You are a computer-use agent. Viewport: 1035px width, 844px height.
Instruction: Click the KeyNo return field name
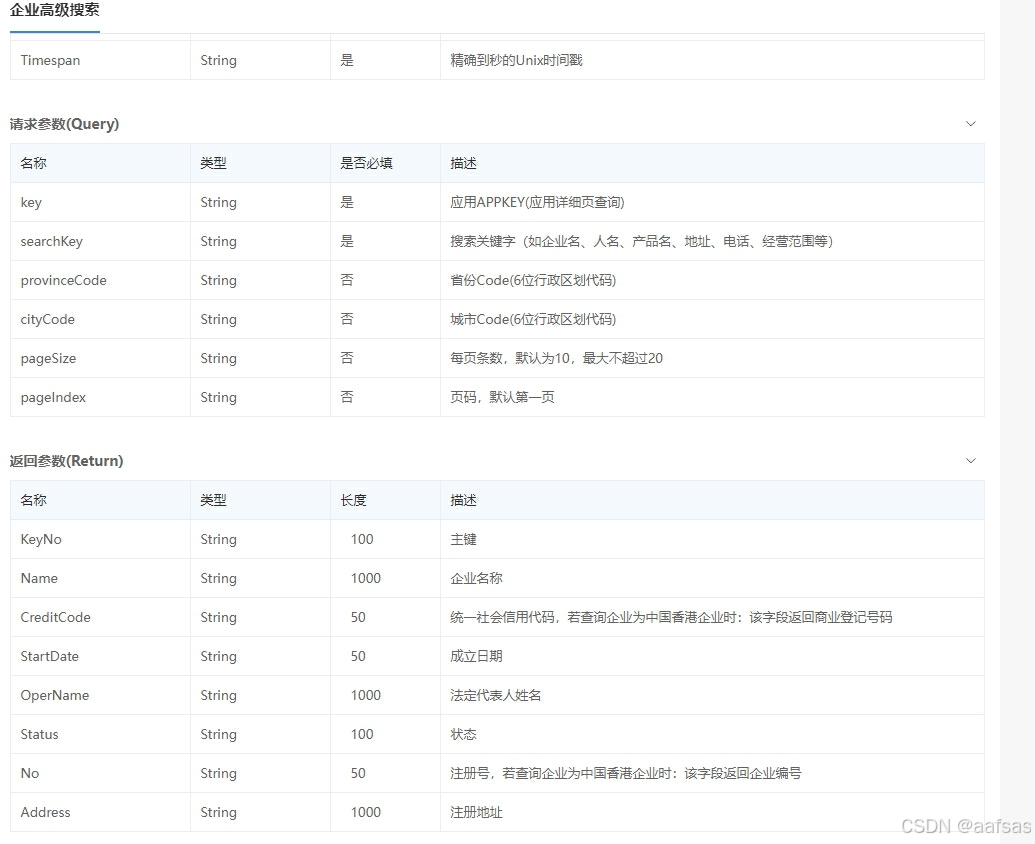(41, 539)
